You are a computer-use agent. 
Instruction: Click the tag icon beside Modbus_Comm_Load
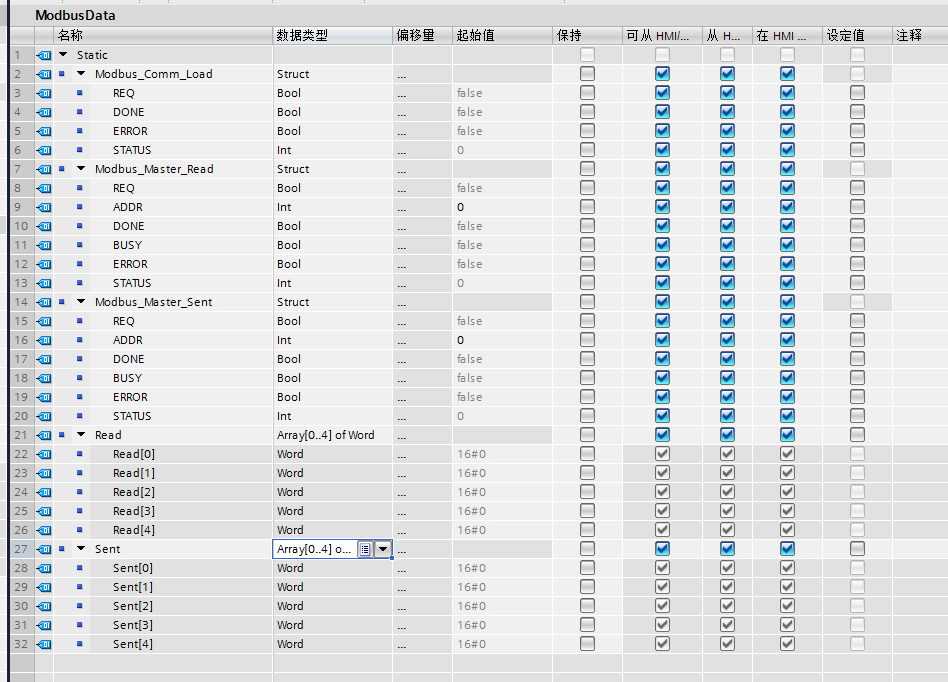(44, 74)
